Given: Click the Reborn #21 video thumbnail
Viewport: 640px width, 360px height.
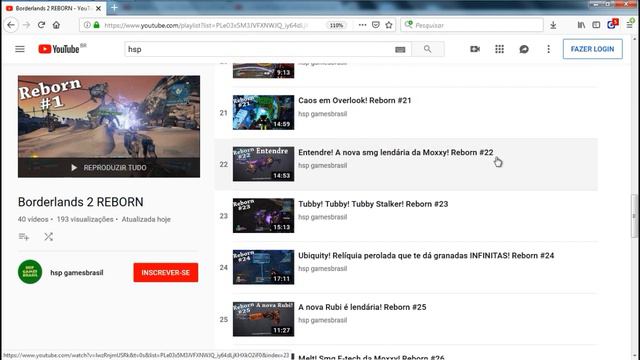Looking at the screenshot, I should click(x=263, y=112).
